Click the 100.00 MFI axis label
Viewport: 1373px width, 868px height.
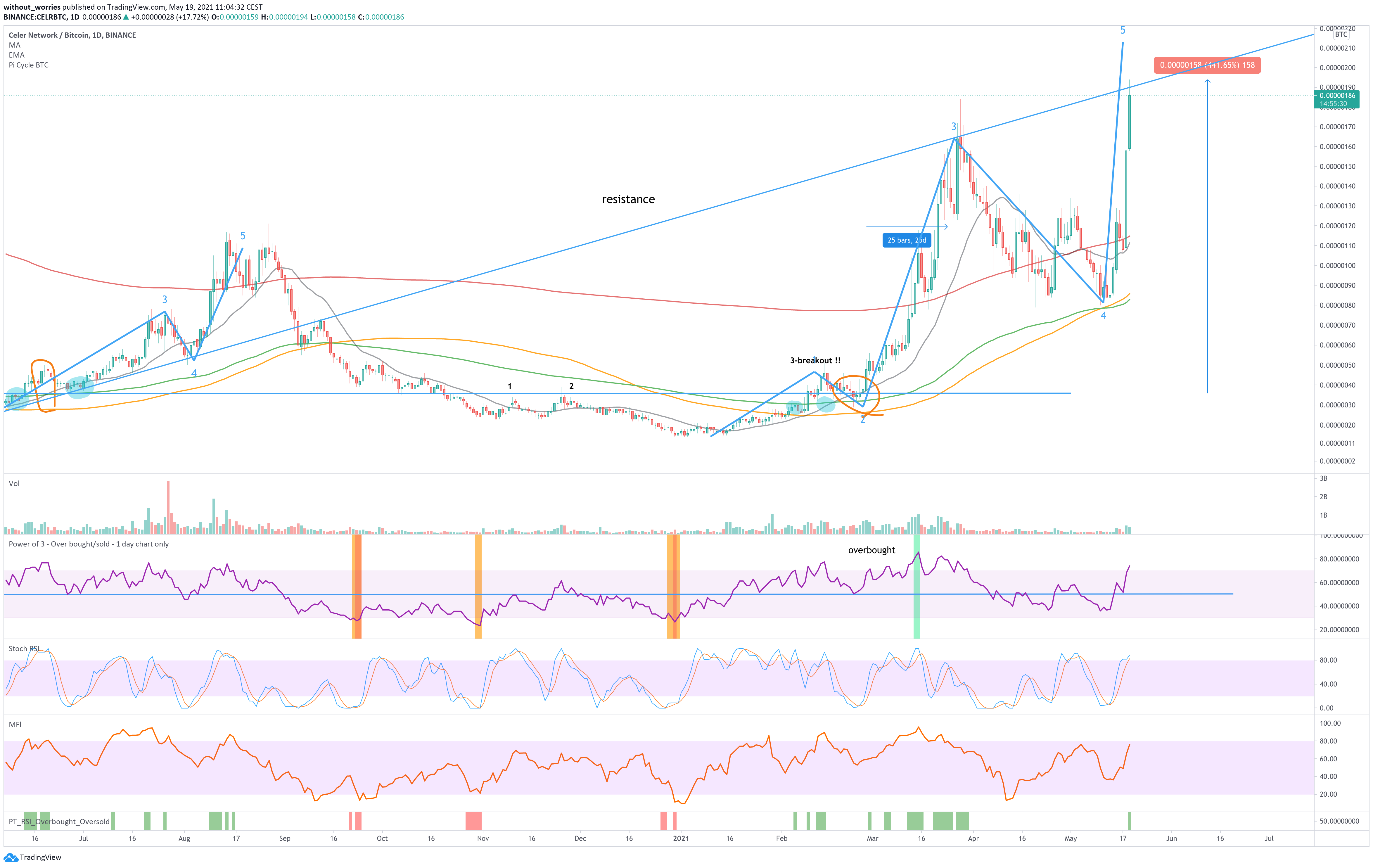pos(1330,723)
